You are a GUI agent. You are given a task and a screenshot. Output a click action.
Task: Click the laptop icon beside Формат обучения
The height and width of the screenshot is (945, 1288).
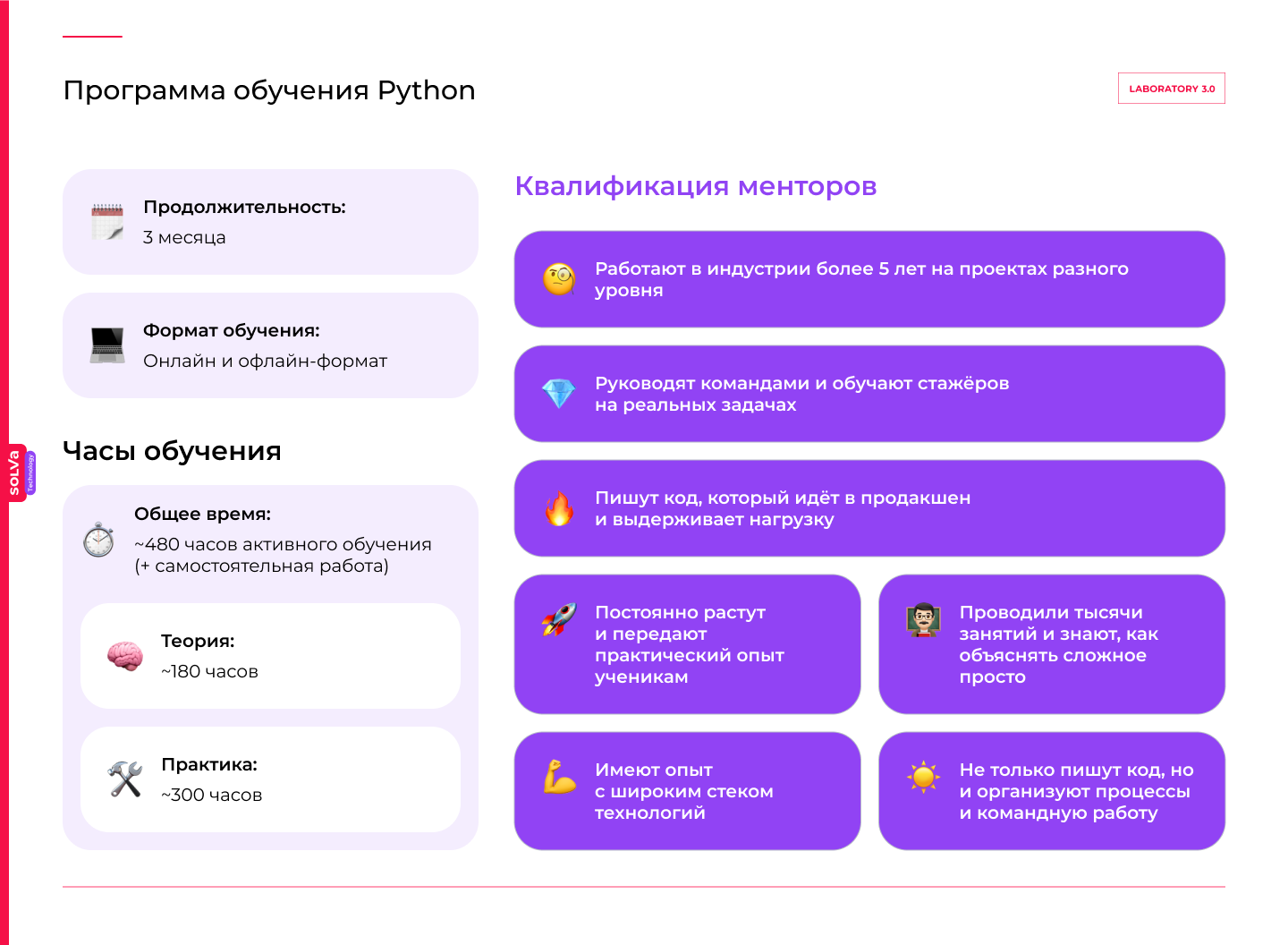coord(107,345)
